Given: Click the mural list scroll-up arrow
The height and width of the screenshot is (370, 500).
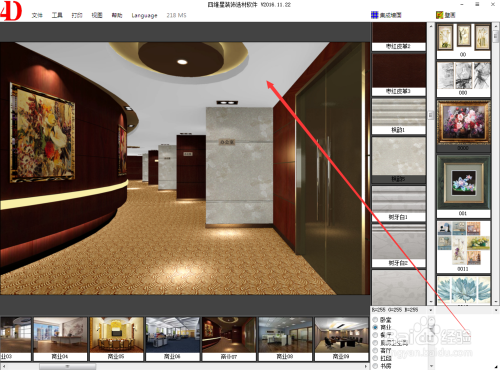Looking at the screenshot, I should [496, 26].
